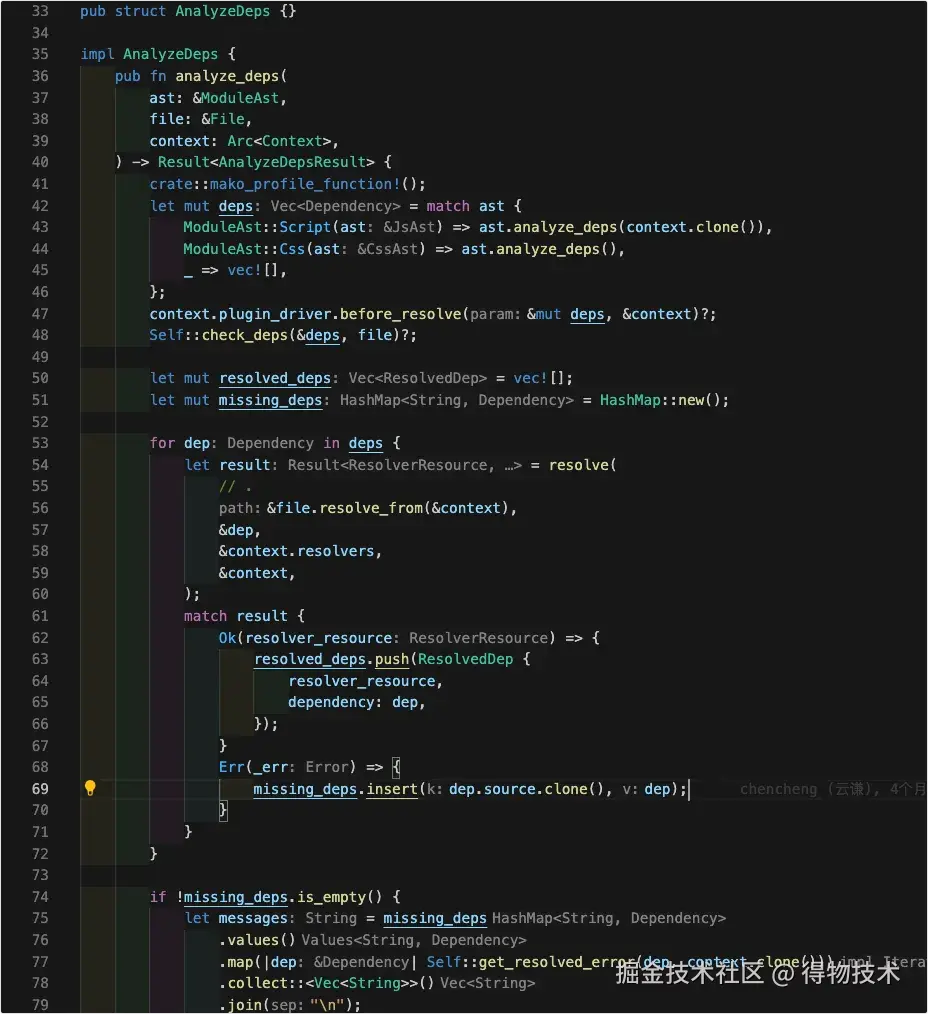Click the 'chencheng' git blame annotation

[x=832, y=789]
